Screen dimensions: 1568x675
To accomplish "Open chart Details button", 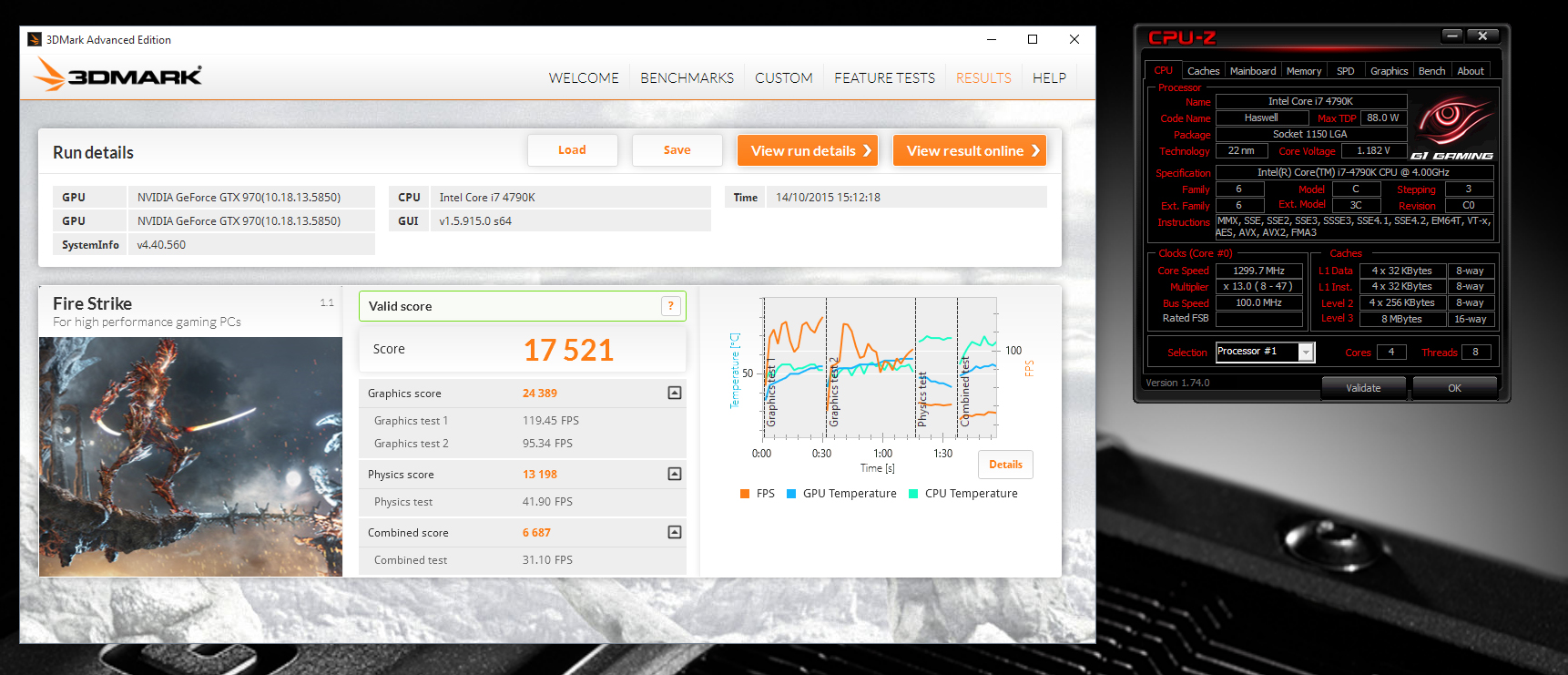I will [1005, 465].
